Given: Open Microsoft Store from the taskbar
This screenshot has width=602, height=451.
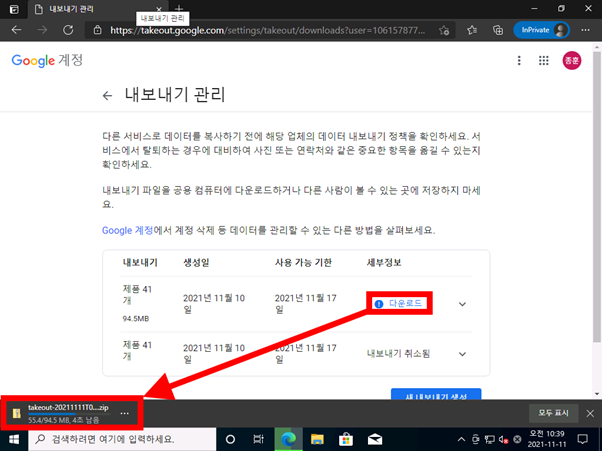Looking at the screenshot, I should click(346, 439).
